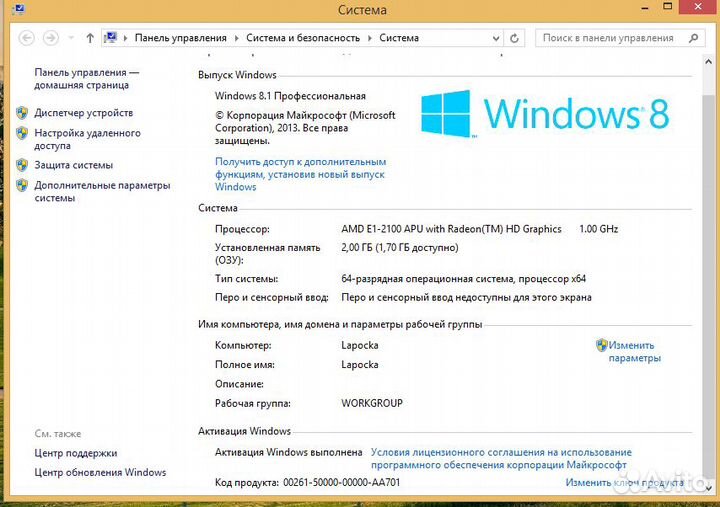Expand the arrow before 'Система и безопасность' breadcrumb
This screenshot has width=720, height=507.
pyautogui.click(x=236, y=38)
